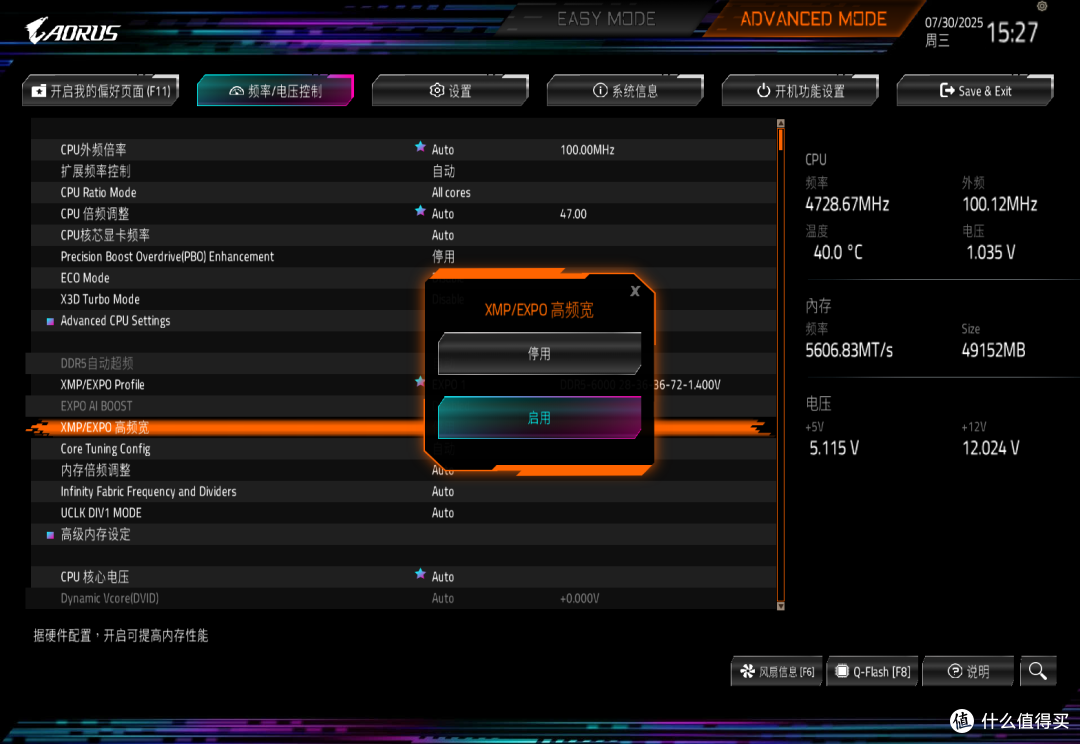Click the 47.00 CPU ratio value
Image resolution: width=1080 pixels, height=744 pixels.
pyautogui.click(x=573, y=214)
